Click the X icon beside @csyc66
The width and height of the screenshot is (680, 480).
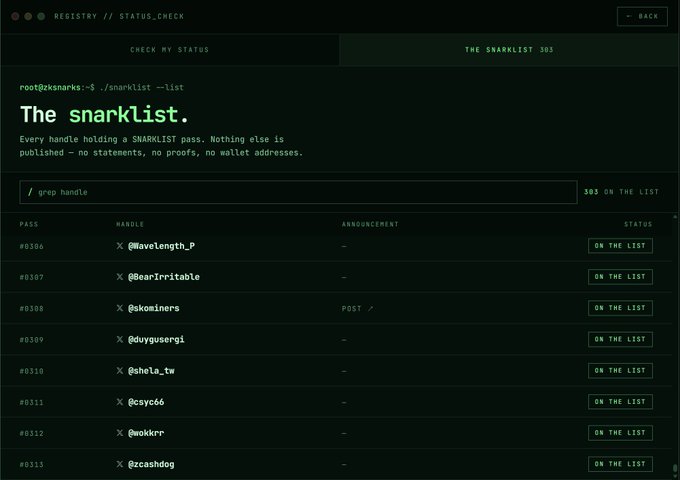[x=120, y=402]
